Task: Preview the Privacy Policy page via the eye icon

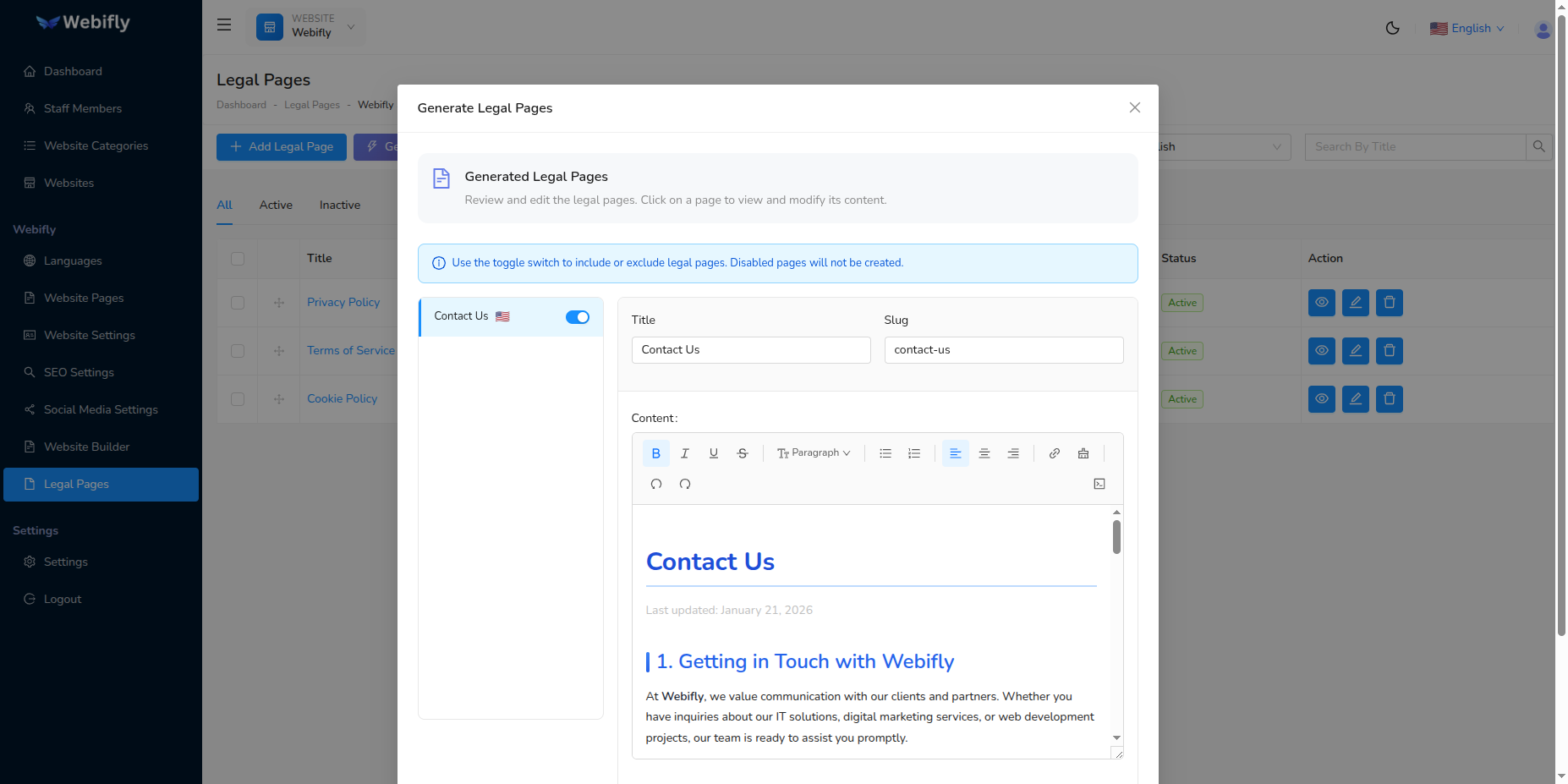Action: tap(1321, 302)
